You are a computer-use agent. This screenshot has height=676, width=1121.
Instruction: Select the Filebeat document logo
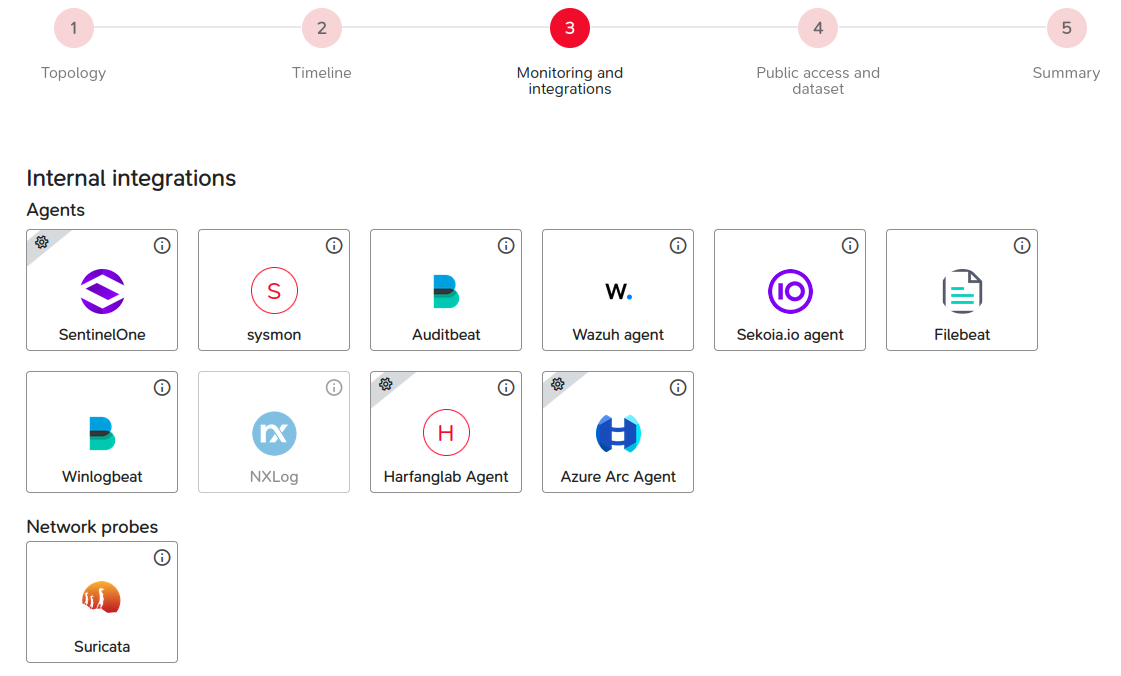pos(962,291)
